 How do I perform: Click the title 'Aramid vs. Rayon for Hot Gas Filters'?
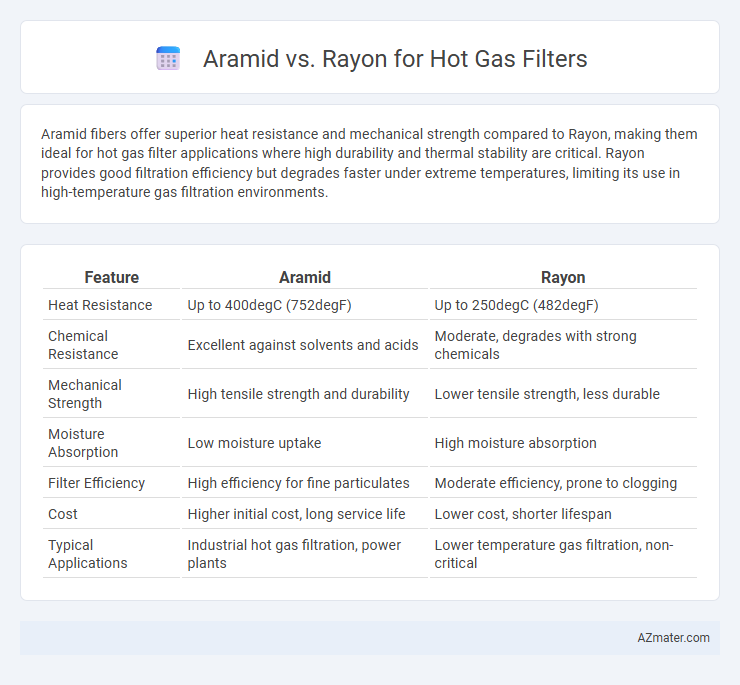click(395, 59)
